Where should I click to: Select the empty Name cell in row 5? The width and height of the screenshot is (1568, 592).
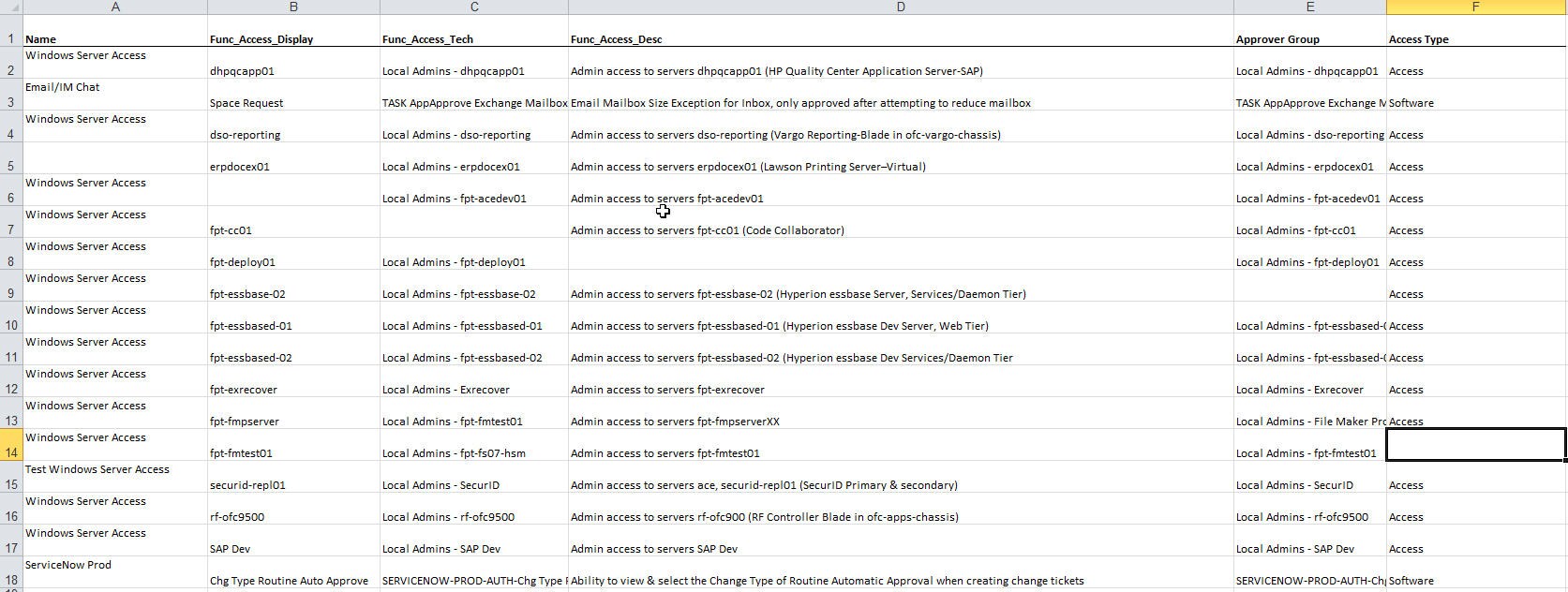tap(115, 158)
